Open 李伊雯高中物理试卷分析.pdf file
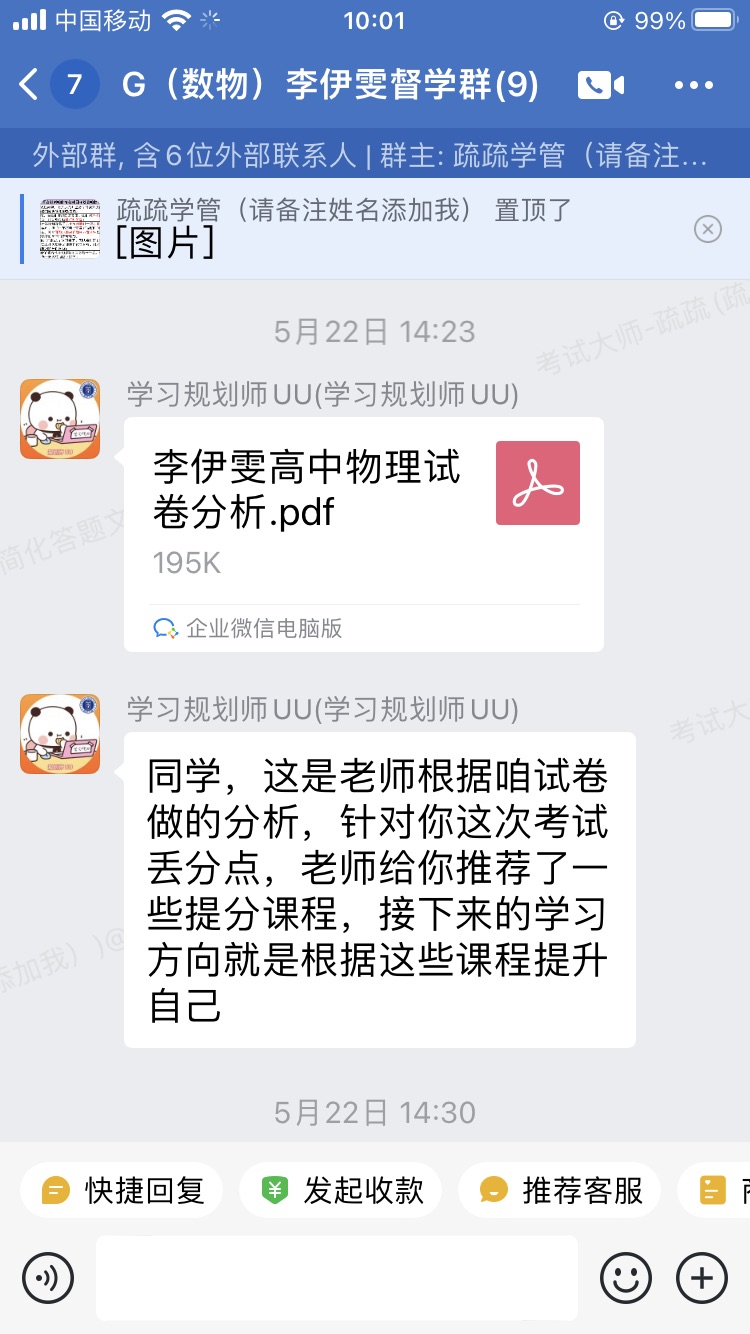750x1334 pixels. coord(364,535)
